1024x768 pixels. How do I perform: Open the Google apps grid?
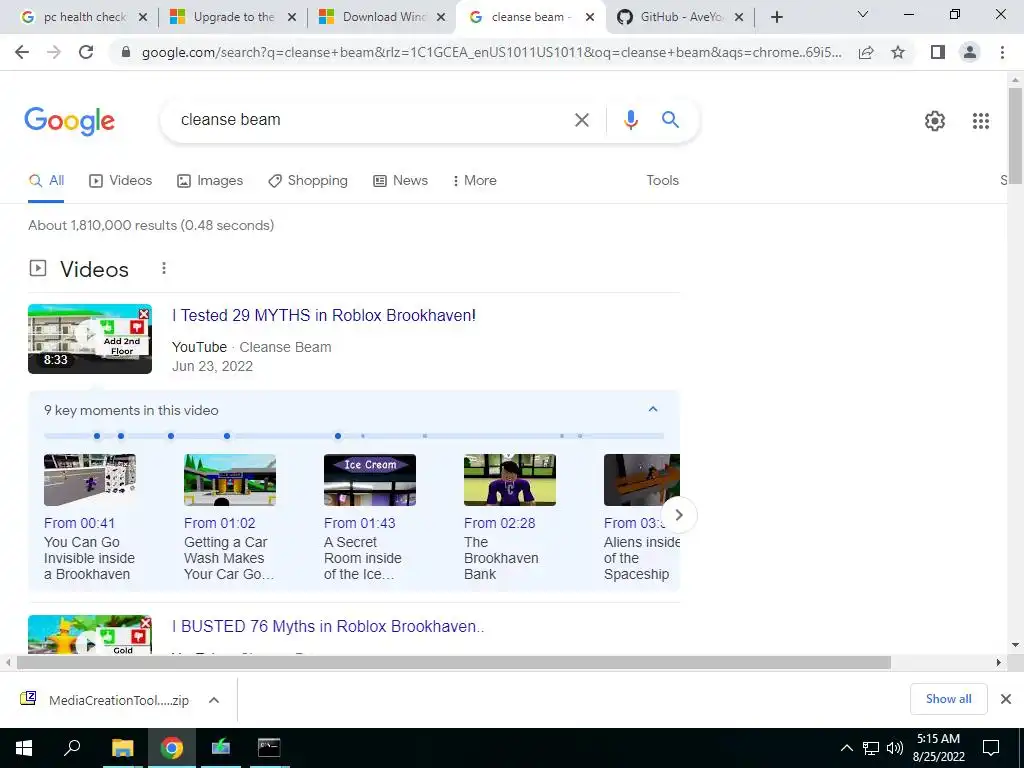coord(980,121)
